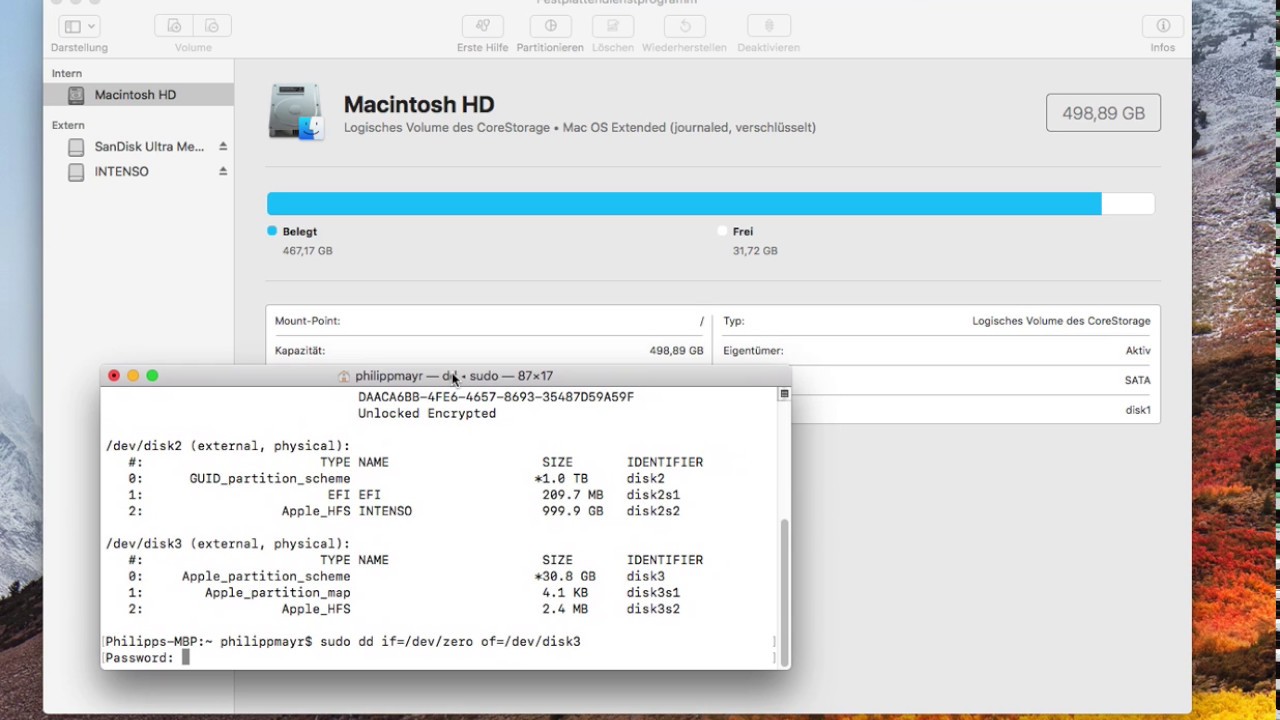Click 'Logisches Volume des CoreStorage' in Typ row

(x=1061, y=321)
